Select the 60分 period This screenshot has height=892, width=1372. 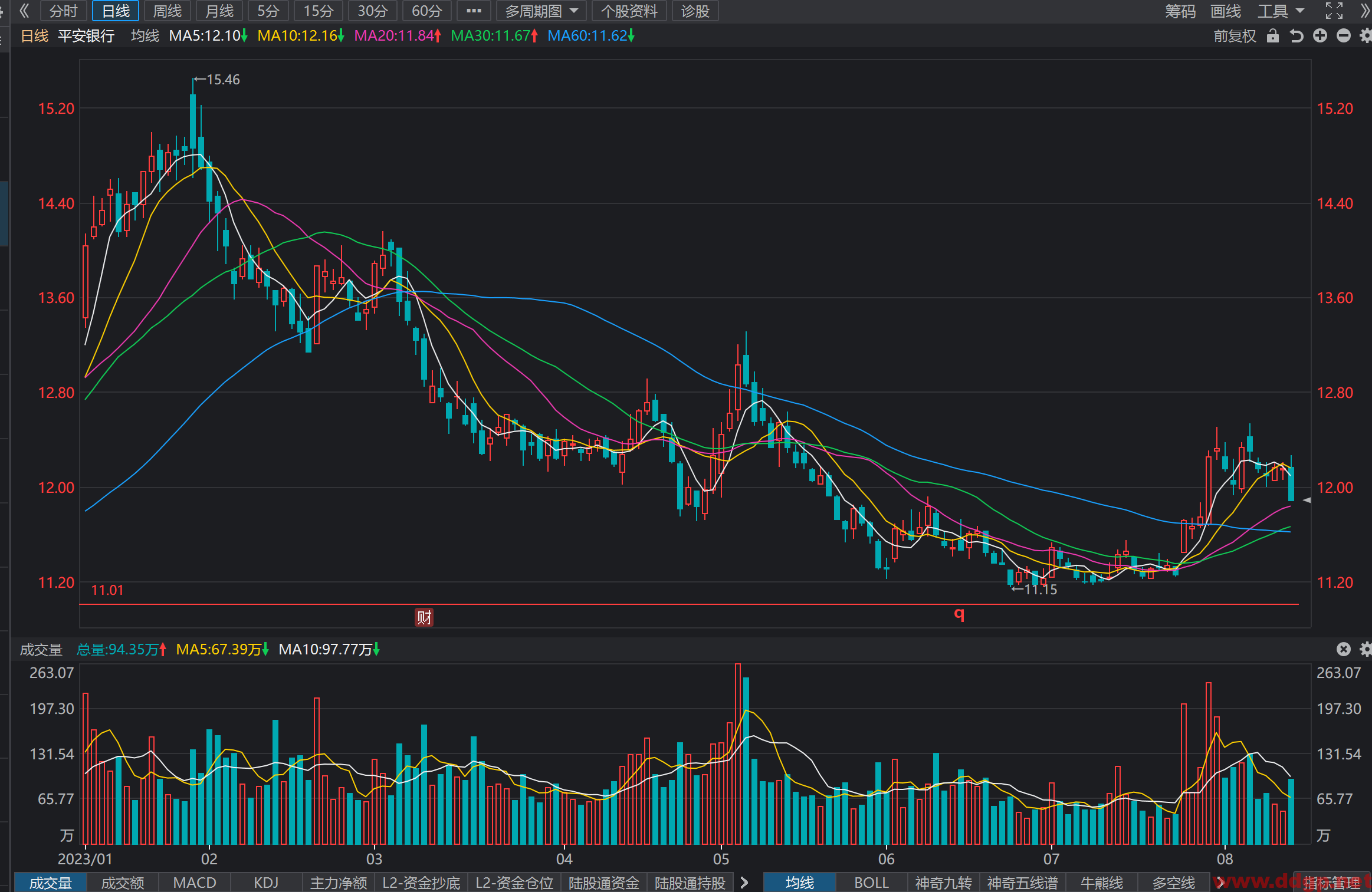(x=427, y=11)
